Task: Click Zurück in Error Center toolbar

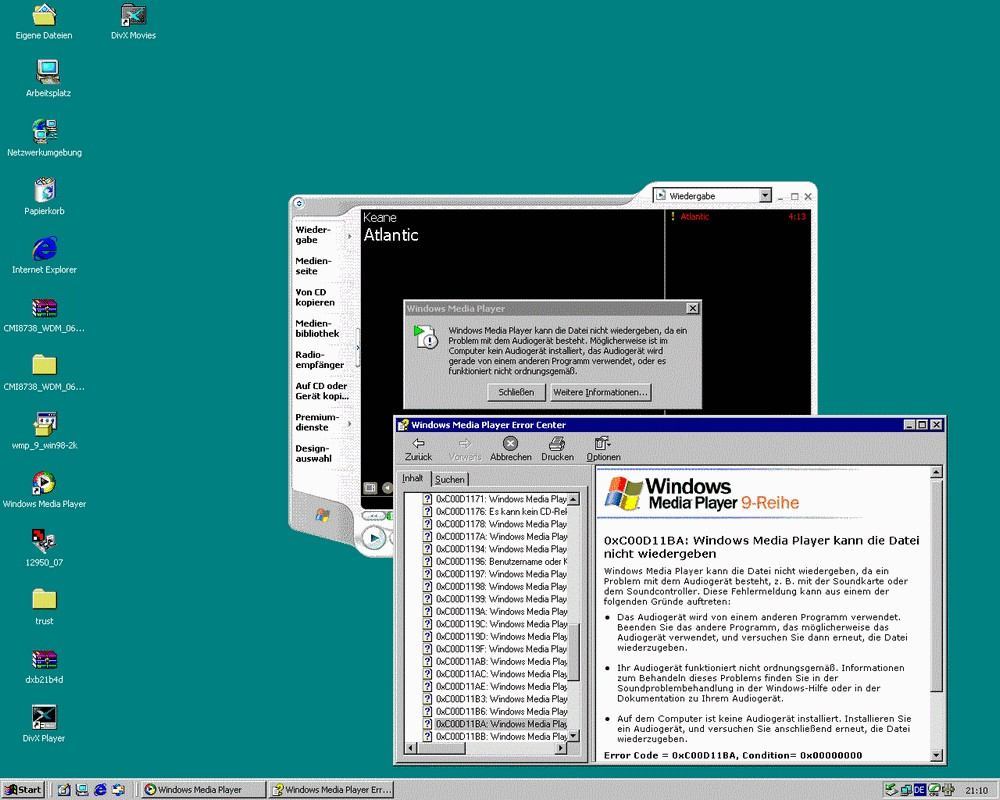Action: coord(418,449)
